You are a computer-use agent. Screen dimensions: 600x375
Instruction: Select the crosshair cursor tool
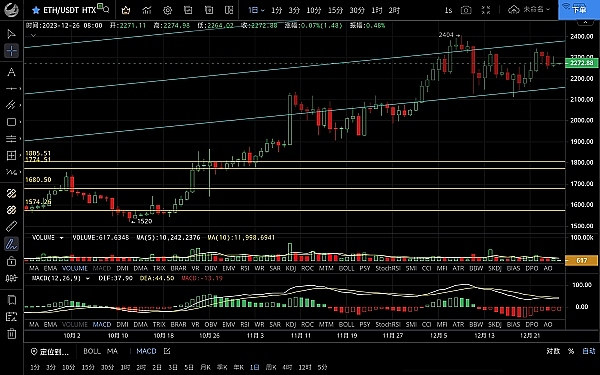[11, 51]
